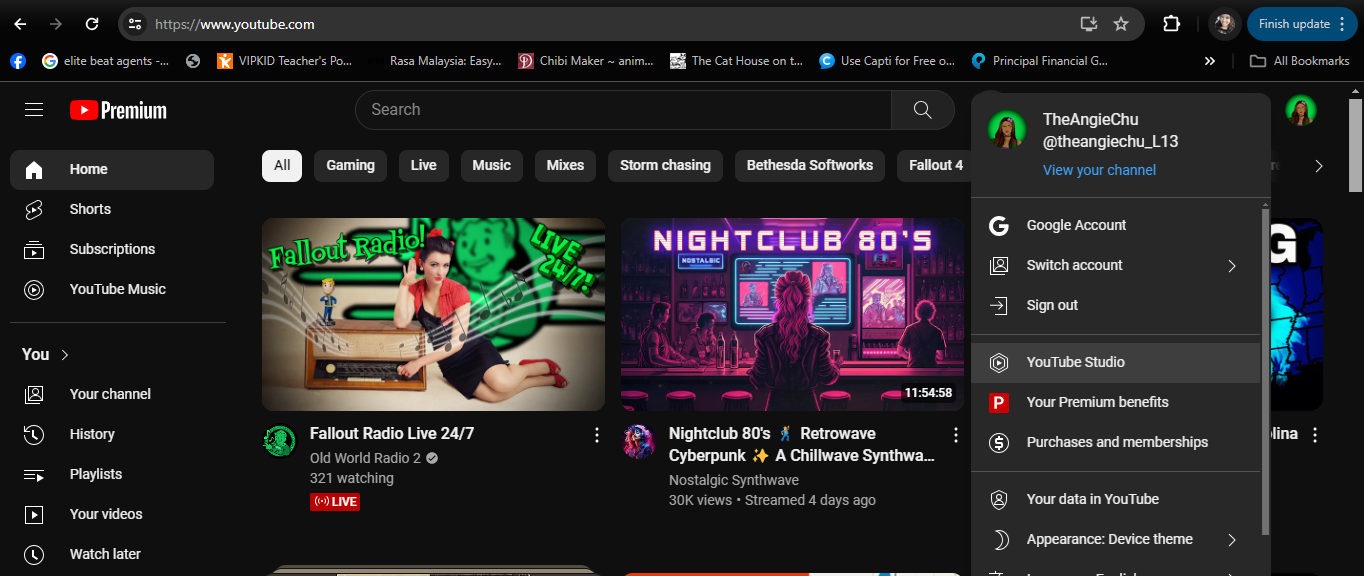Open History in the sidebar

coord(112,434)
